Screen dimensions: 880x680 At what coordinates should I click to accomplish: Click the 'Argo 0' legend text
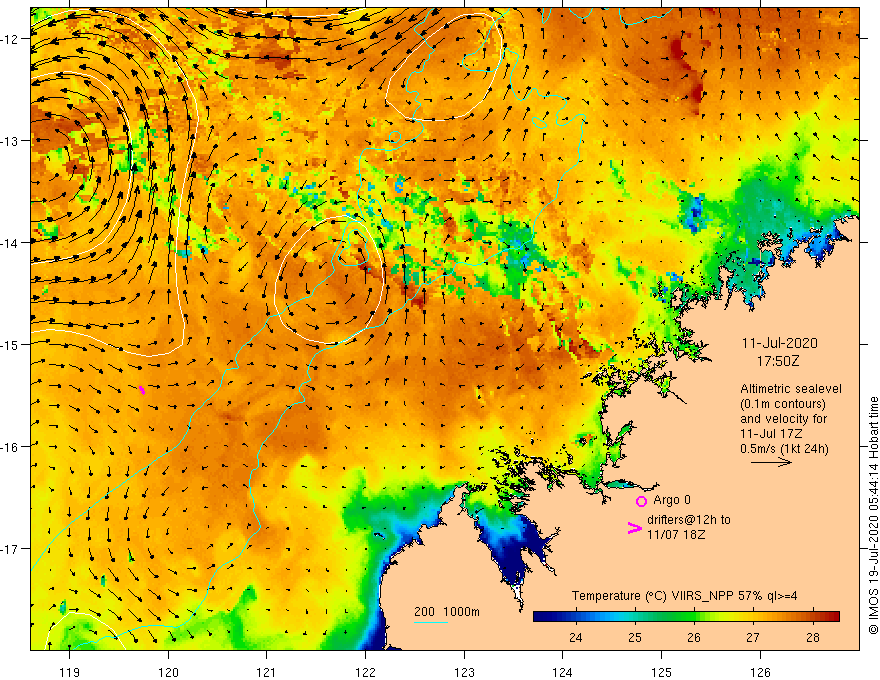(x=672, y=500)
